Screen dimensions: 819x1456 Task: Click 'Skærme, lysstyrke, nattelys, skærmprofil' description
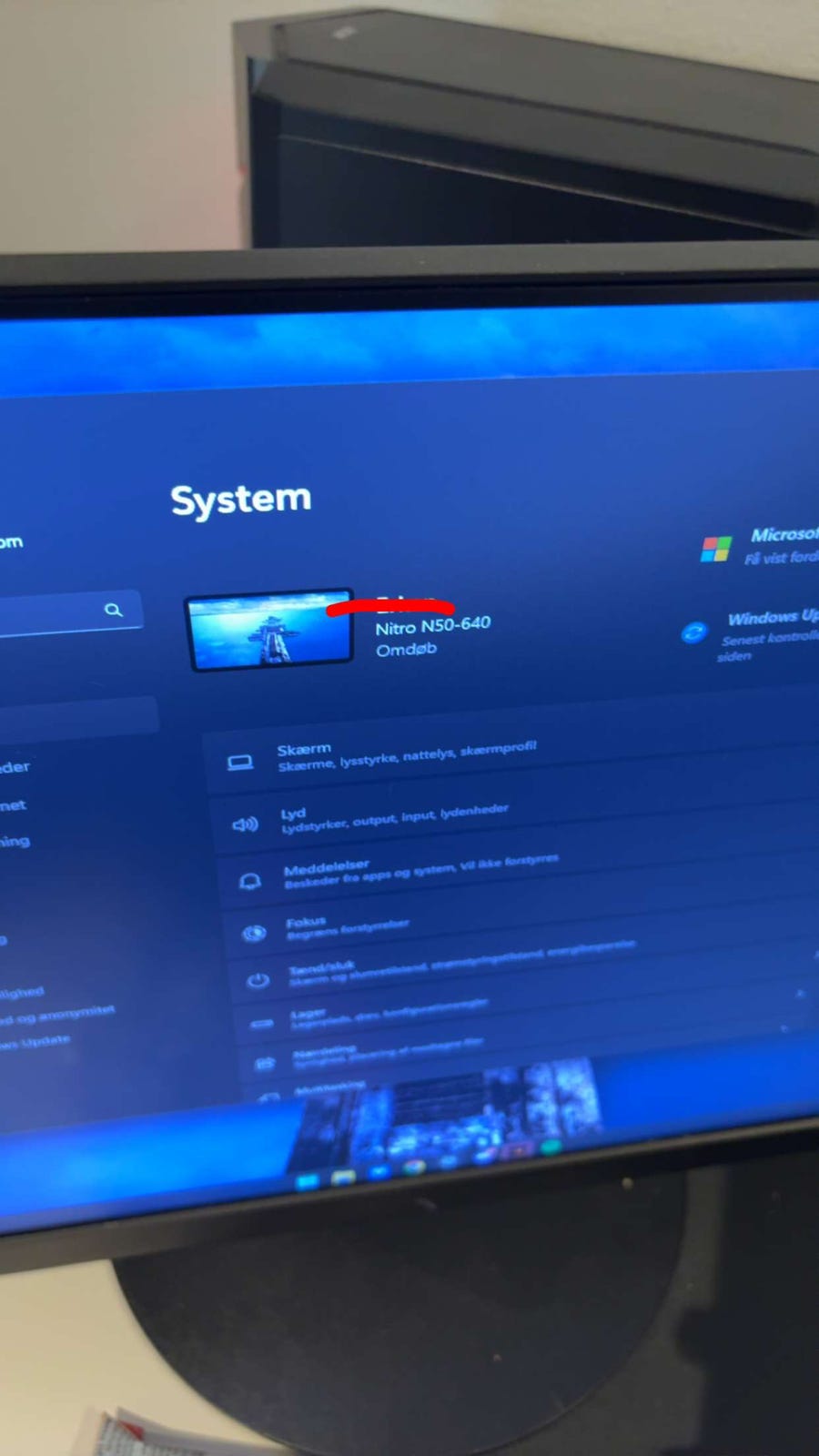coord(407,757)
